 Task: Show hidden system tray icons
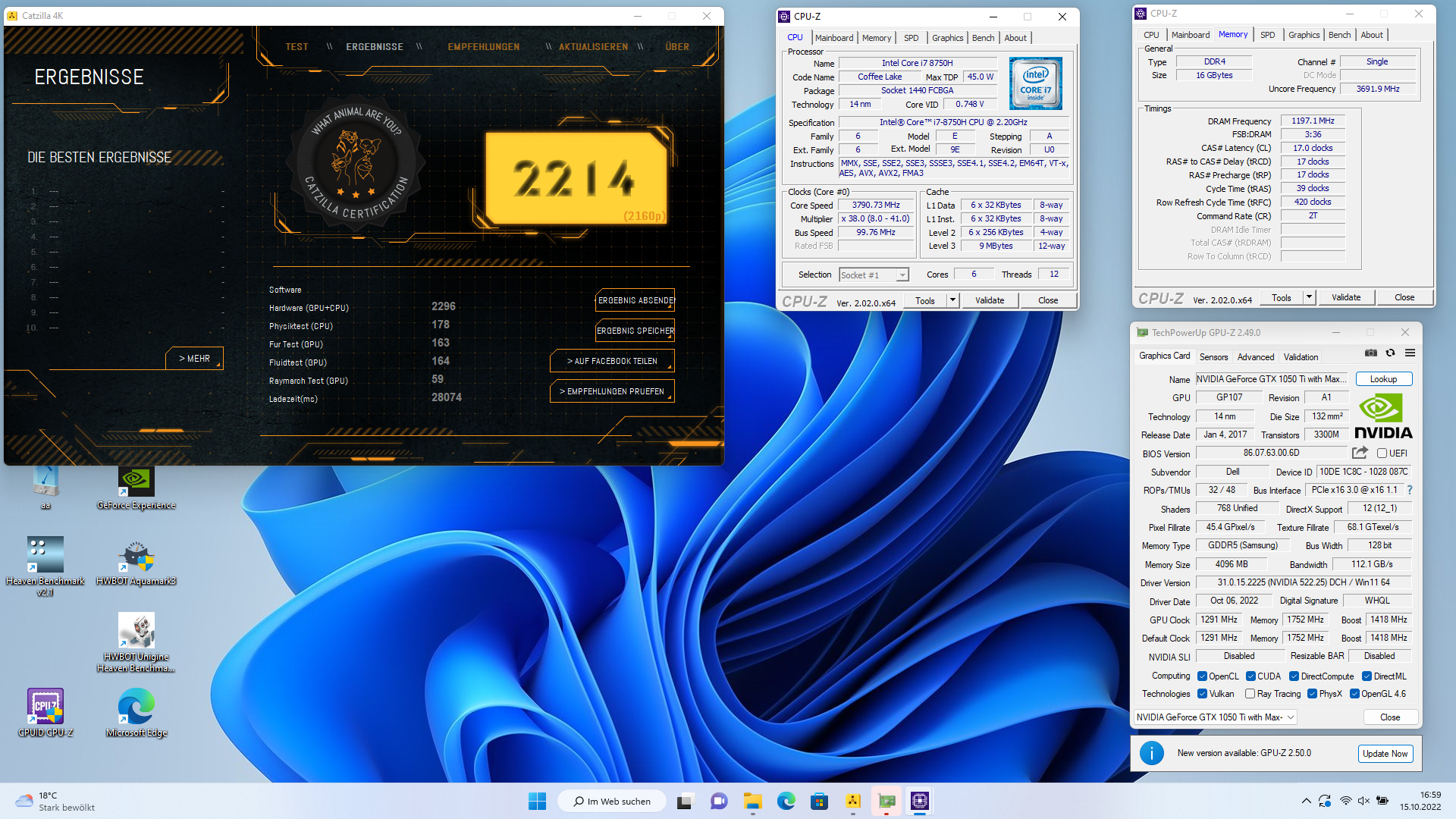point(1306,801)
